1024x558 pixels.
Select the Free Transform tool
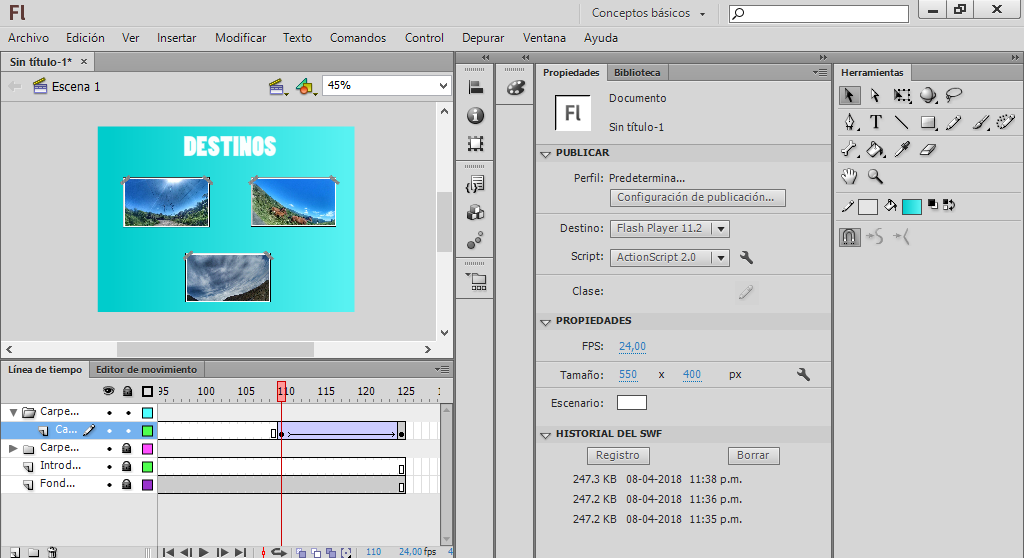[902, 96]
